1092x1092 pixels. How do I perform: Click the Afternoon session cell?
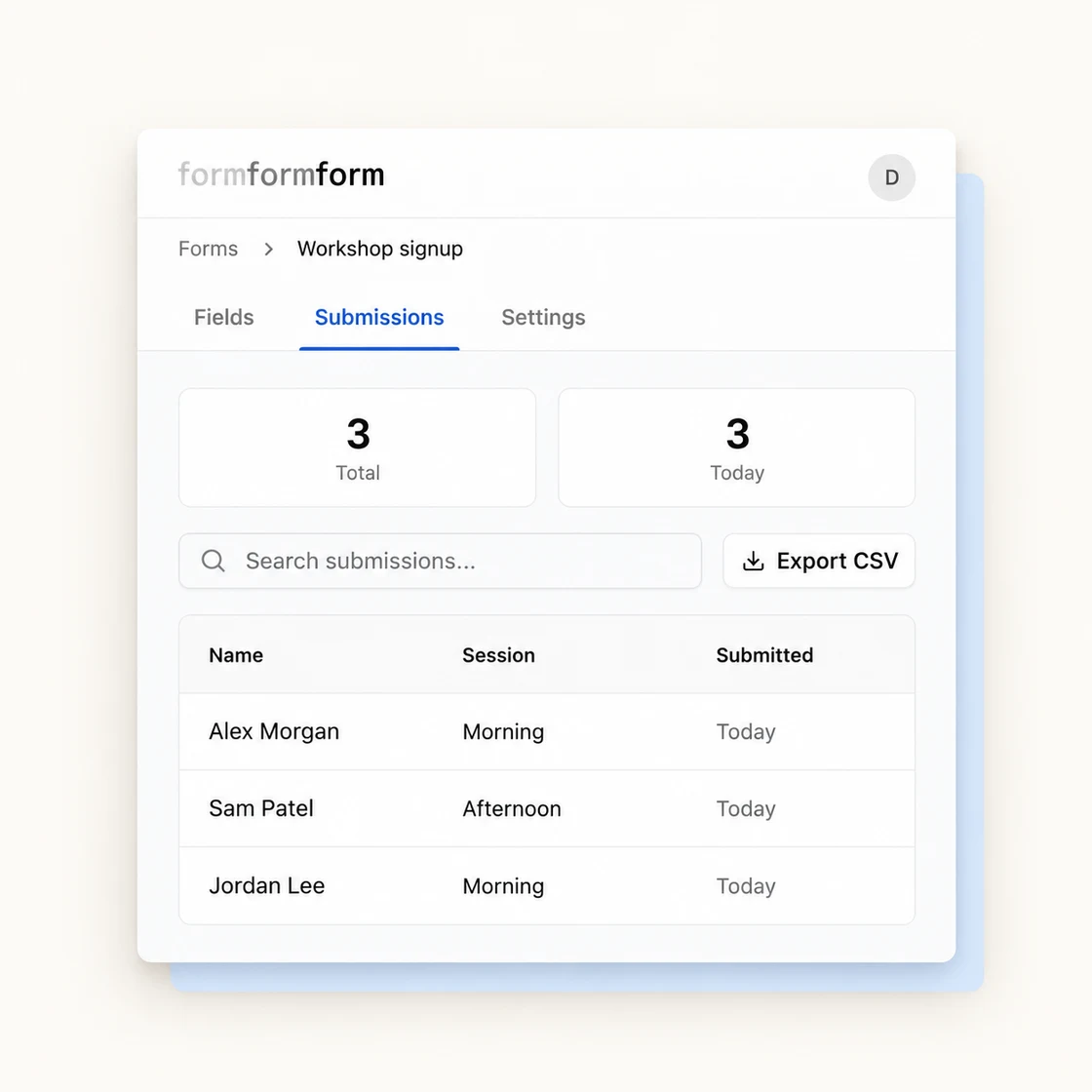point(512,808)
